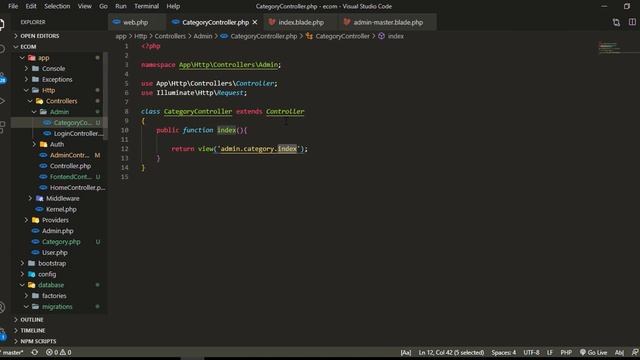
Task: Click the Ln 12, Col 42 position indicator
Action: pyautogui.click(x=451, y=352)
